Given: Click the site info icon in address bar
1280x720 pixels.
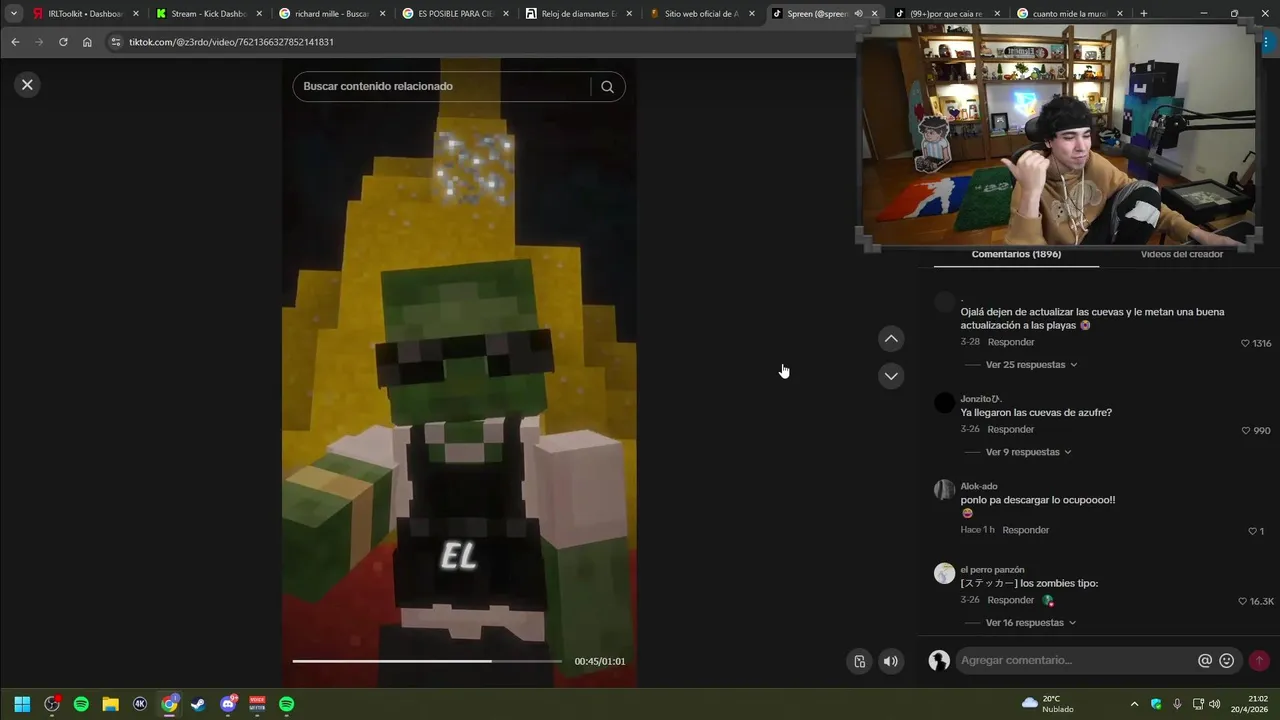Looking at the screenshot, I should click(116, 42).
